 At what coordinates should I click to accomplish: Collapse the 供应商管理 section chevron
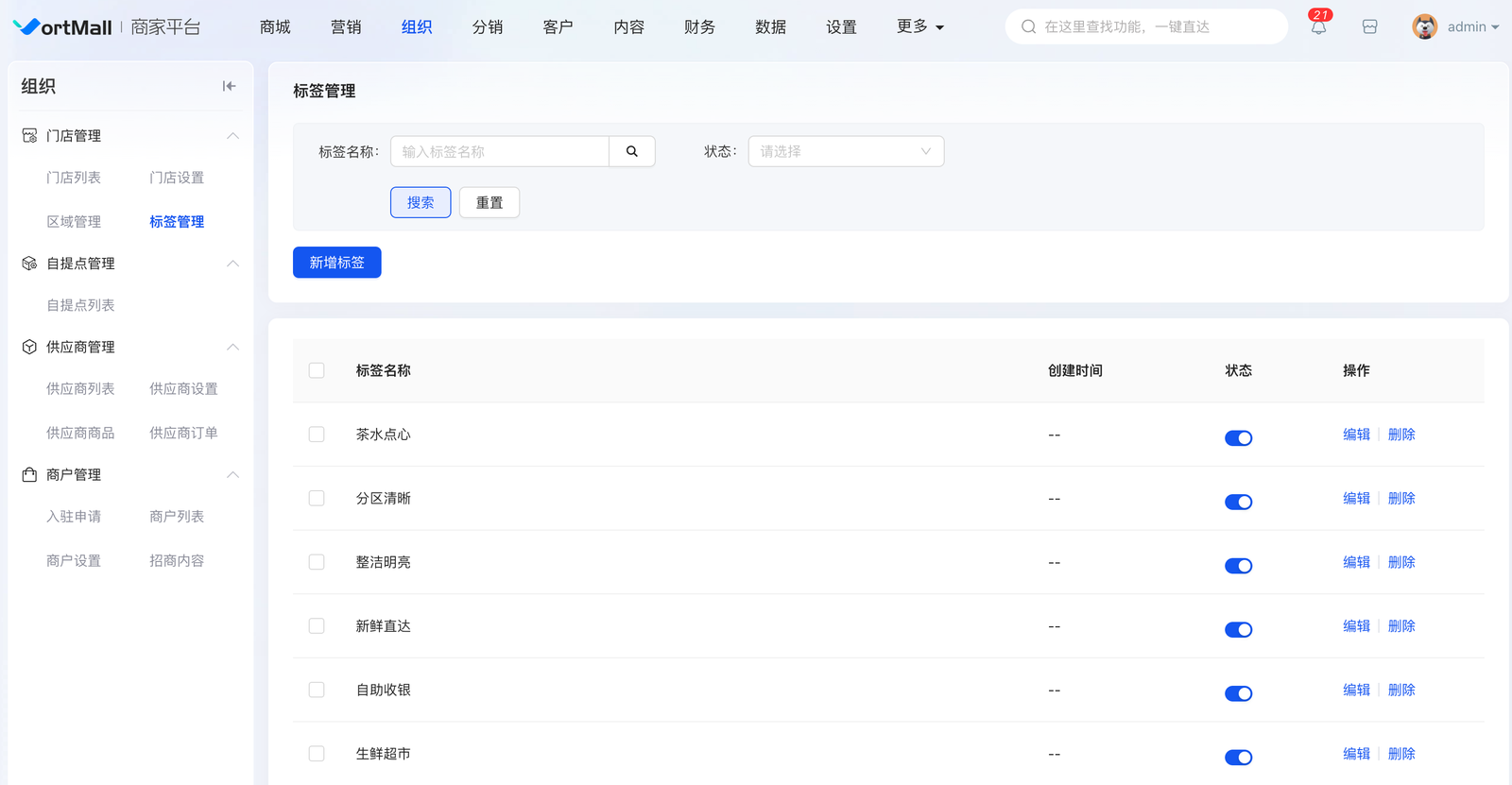[232, 348]
